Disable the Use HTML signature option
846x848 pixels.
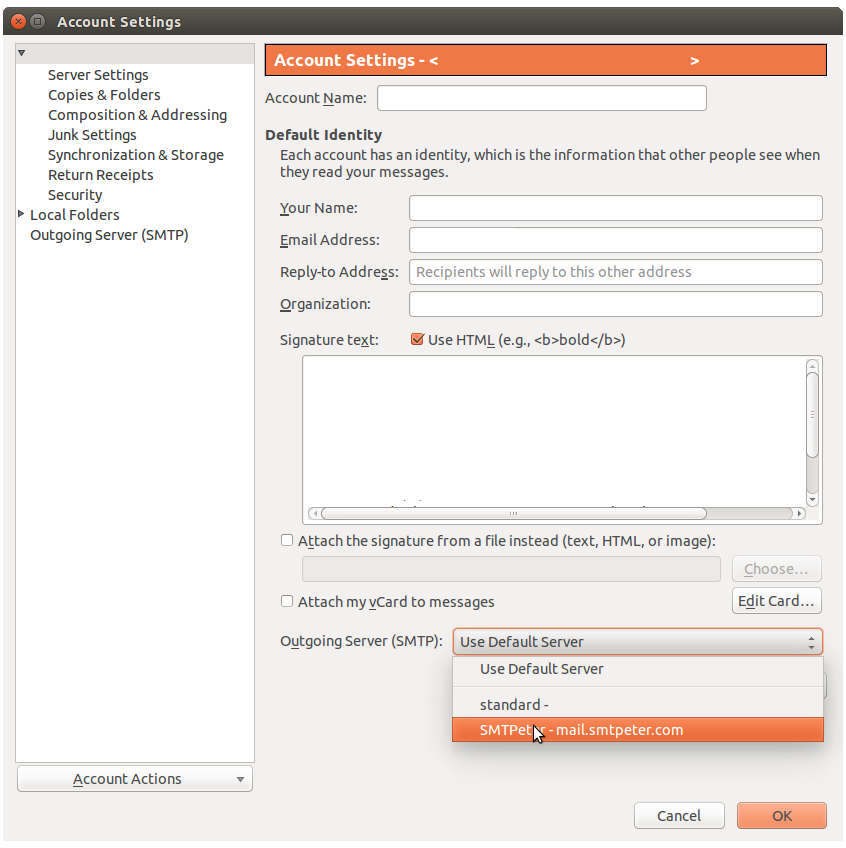click(417, 339)
